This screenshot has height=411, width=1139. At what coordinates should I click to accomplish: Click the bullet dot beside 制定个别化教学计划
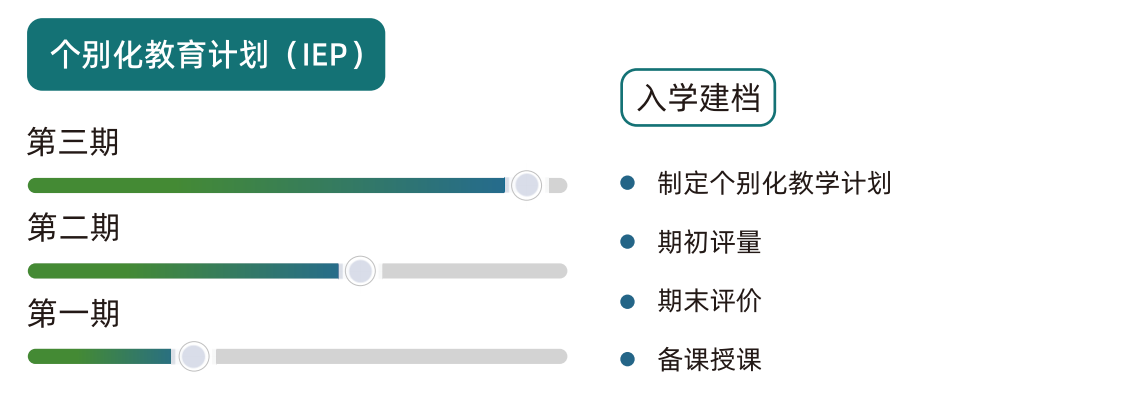[x=628, y=183]
